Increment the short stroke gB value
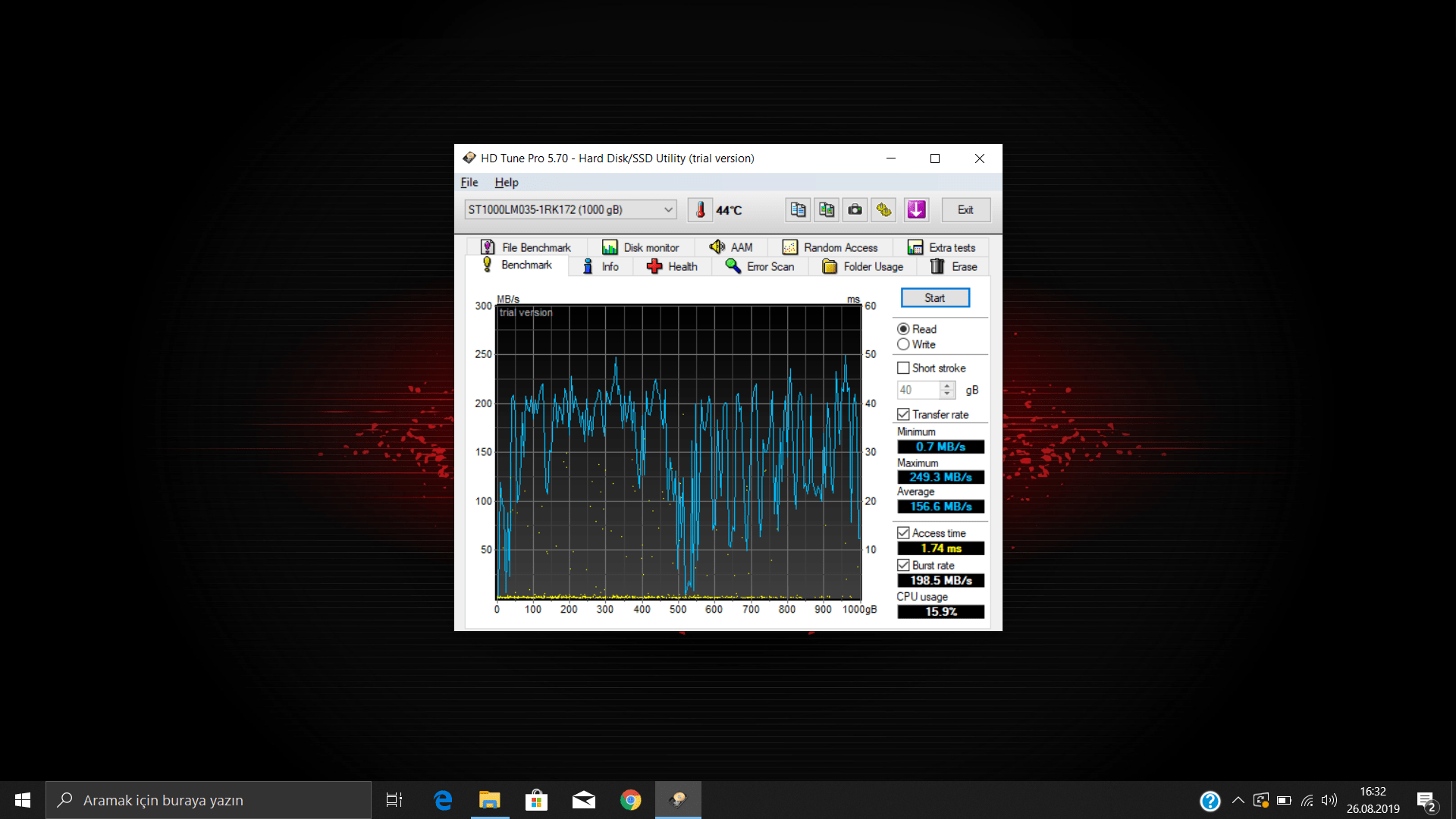 [x=946, y=385]
